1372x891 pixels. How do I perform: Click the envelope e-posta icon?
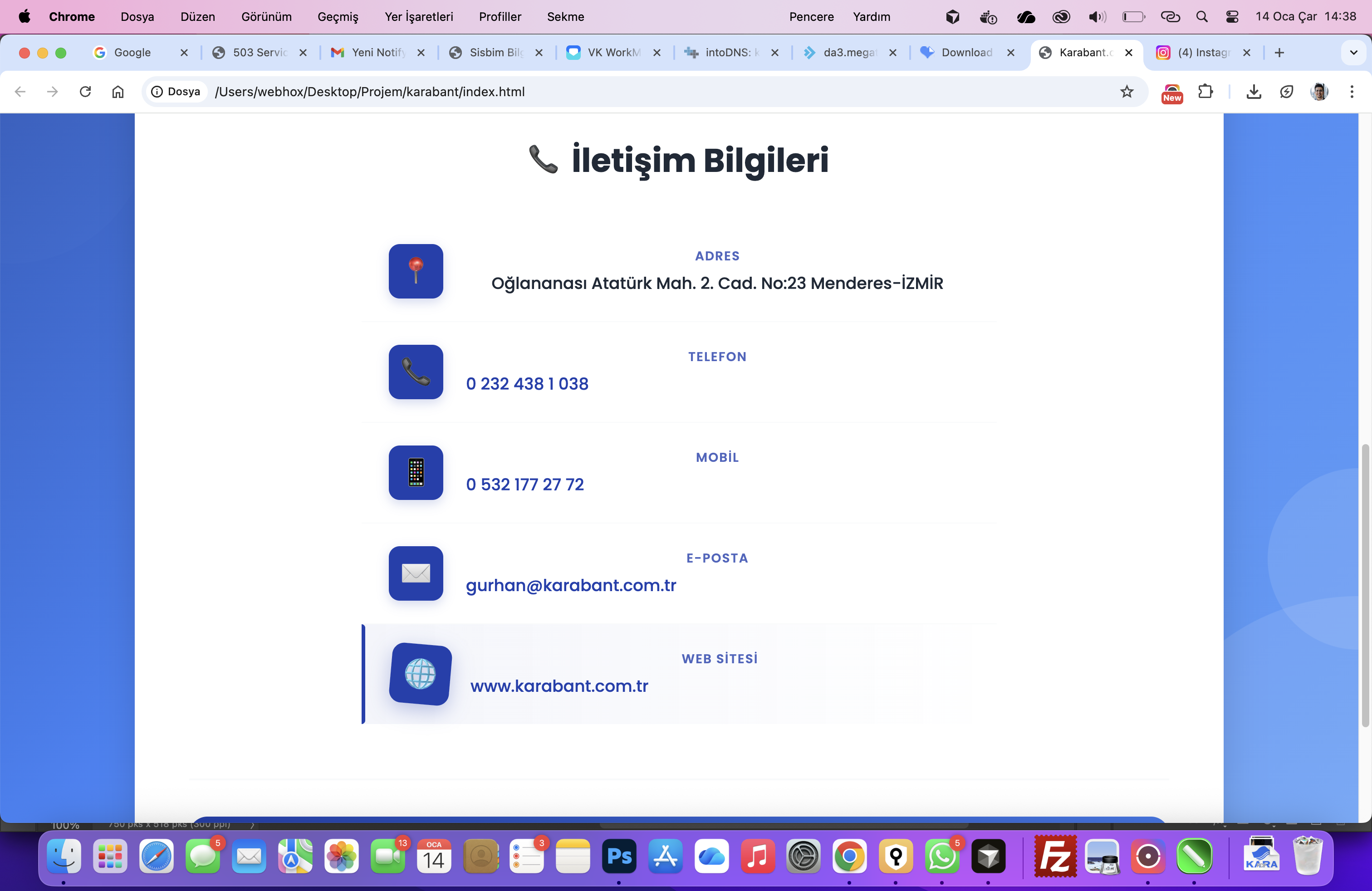click(x=416, y=573)
